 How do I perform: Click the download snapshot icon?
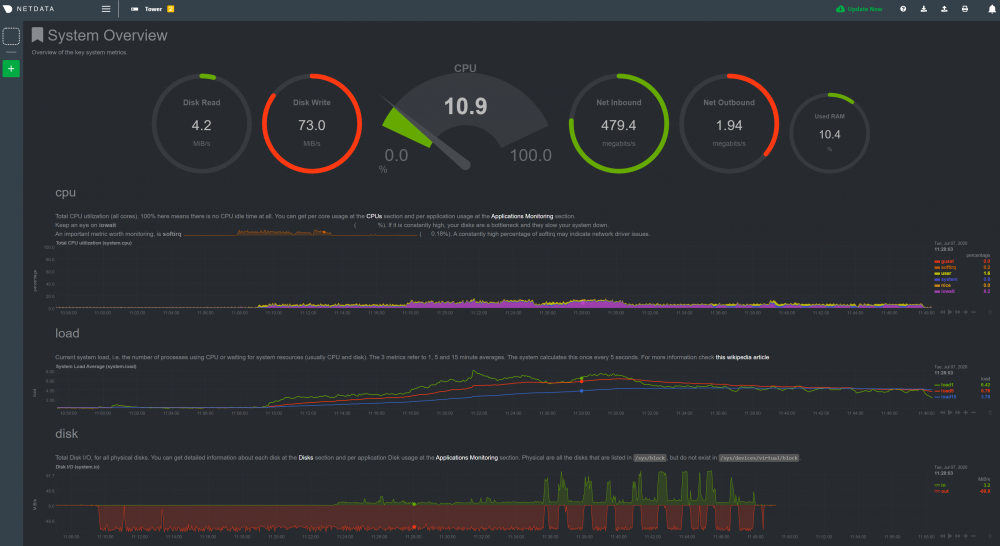(x=923, y=9)
